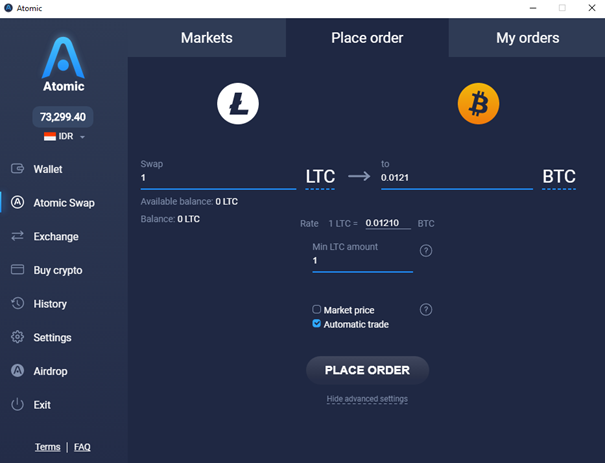Open the My orders tab
605x463 pixels.
point(527,38)
